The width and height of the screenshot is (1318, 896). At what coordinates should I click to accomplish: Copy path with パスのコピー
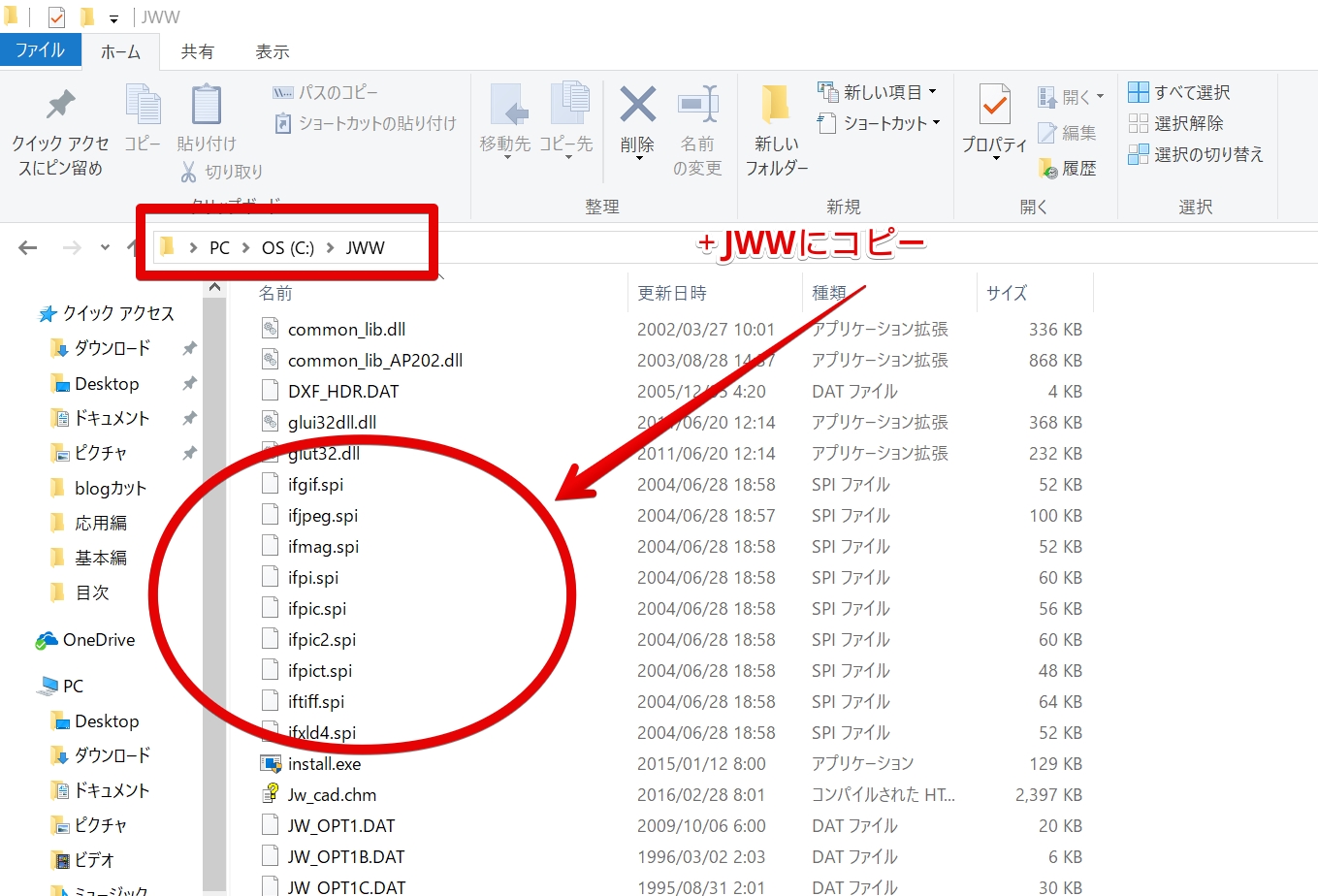[326, 92]
